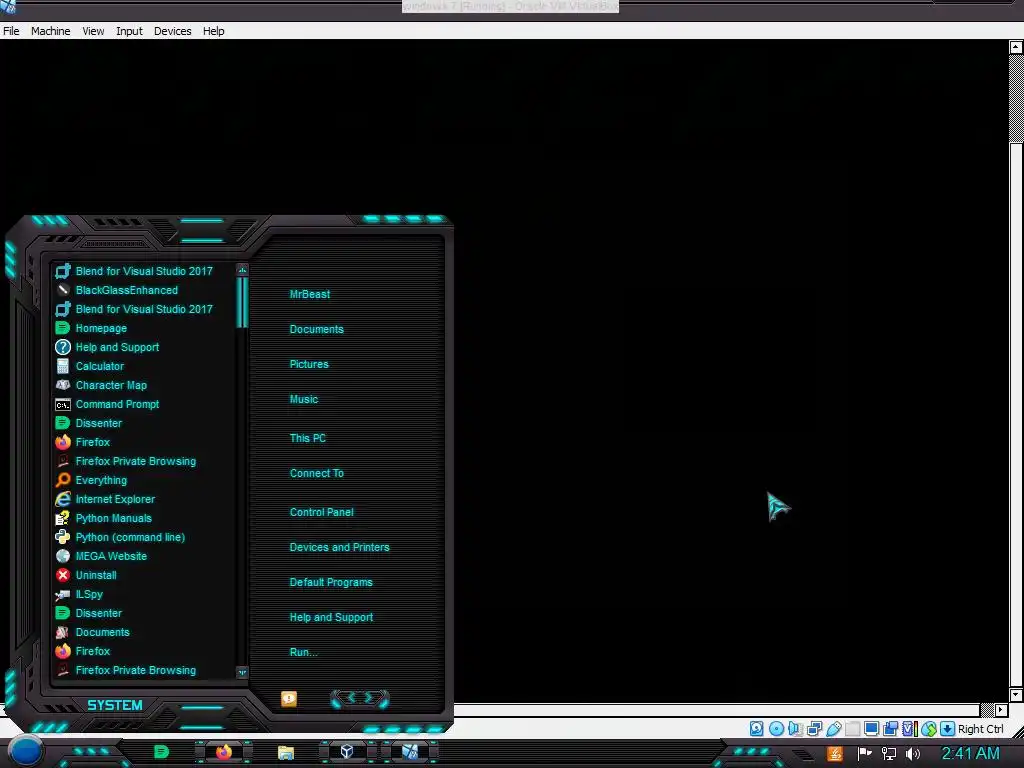Click the volume speaker tray icon
The image size is (1024, 768).
913,754
